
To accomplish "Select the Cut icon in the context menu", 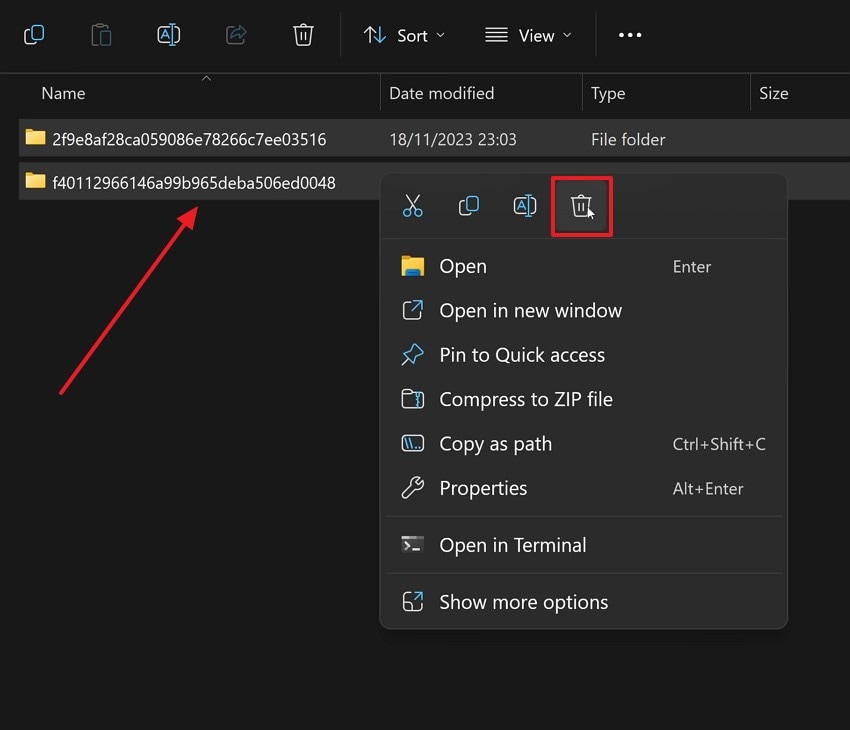I will [413, 206].
